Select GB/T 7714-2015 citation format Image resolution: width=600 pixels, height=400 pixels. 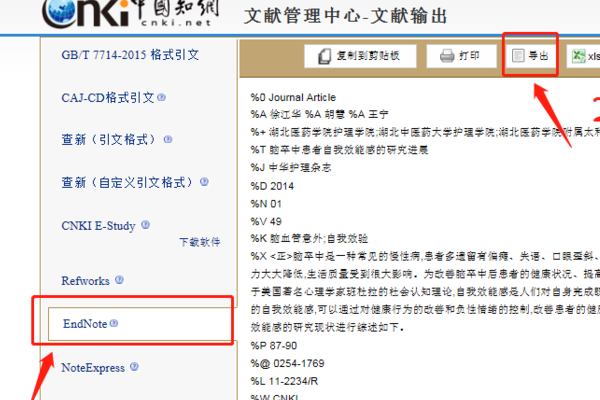pos(130,55)
